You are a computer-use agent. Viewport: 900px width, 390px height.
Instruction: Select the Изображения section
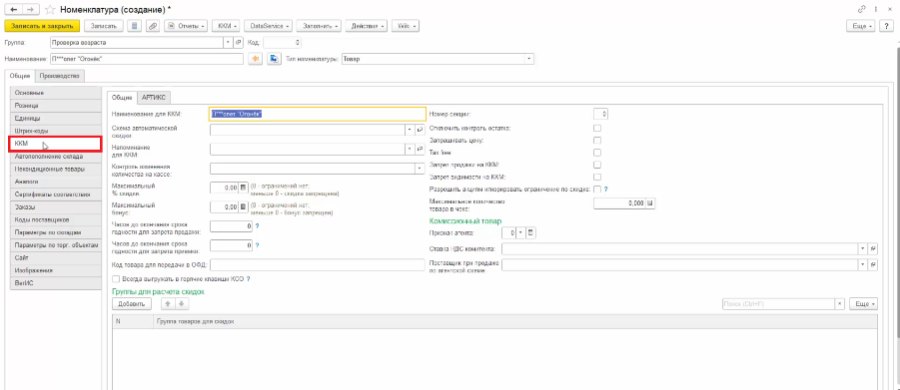55,270
